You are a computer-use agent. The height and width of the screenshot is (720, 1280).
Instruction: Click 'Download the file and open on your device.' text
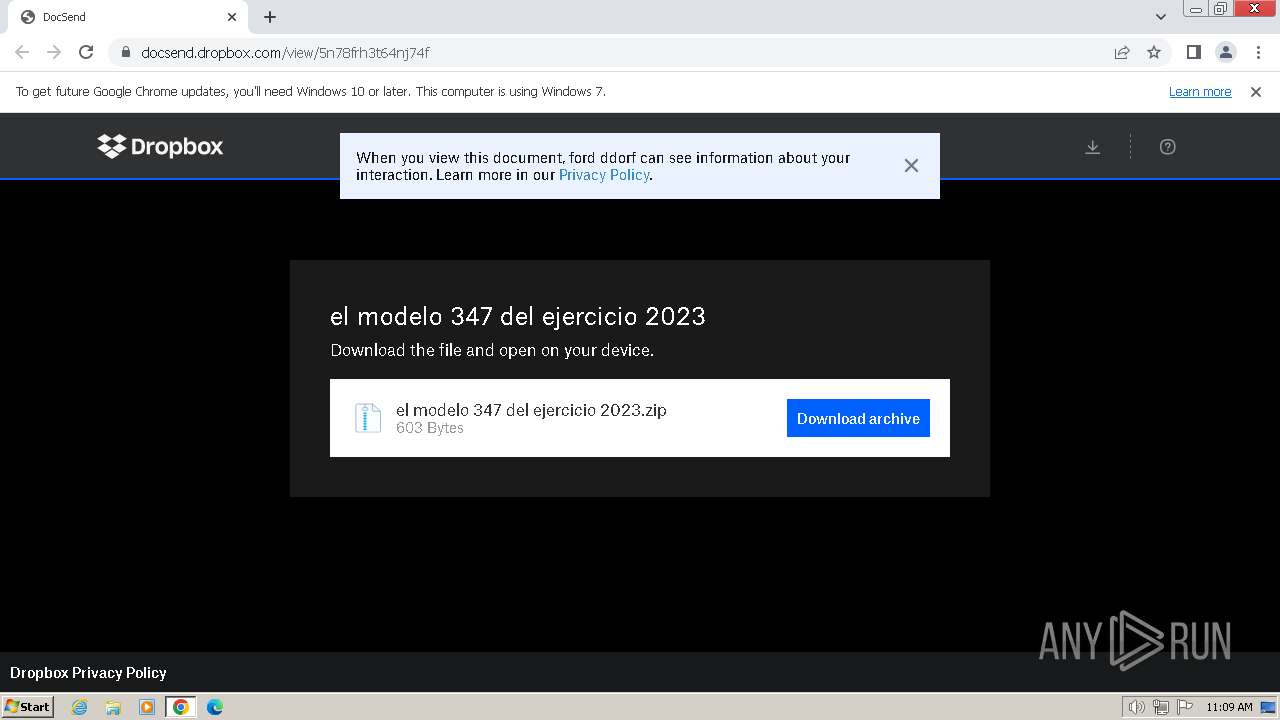[492, 350]
